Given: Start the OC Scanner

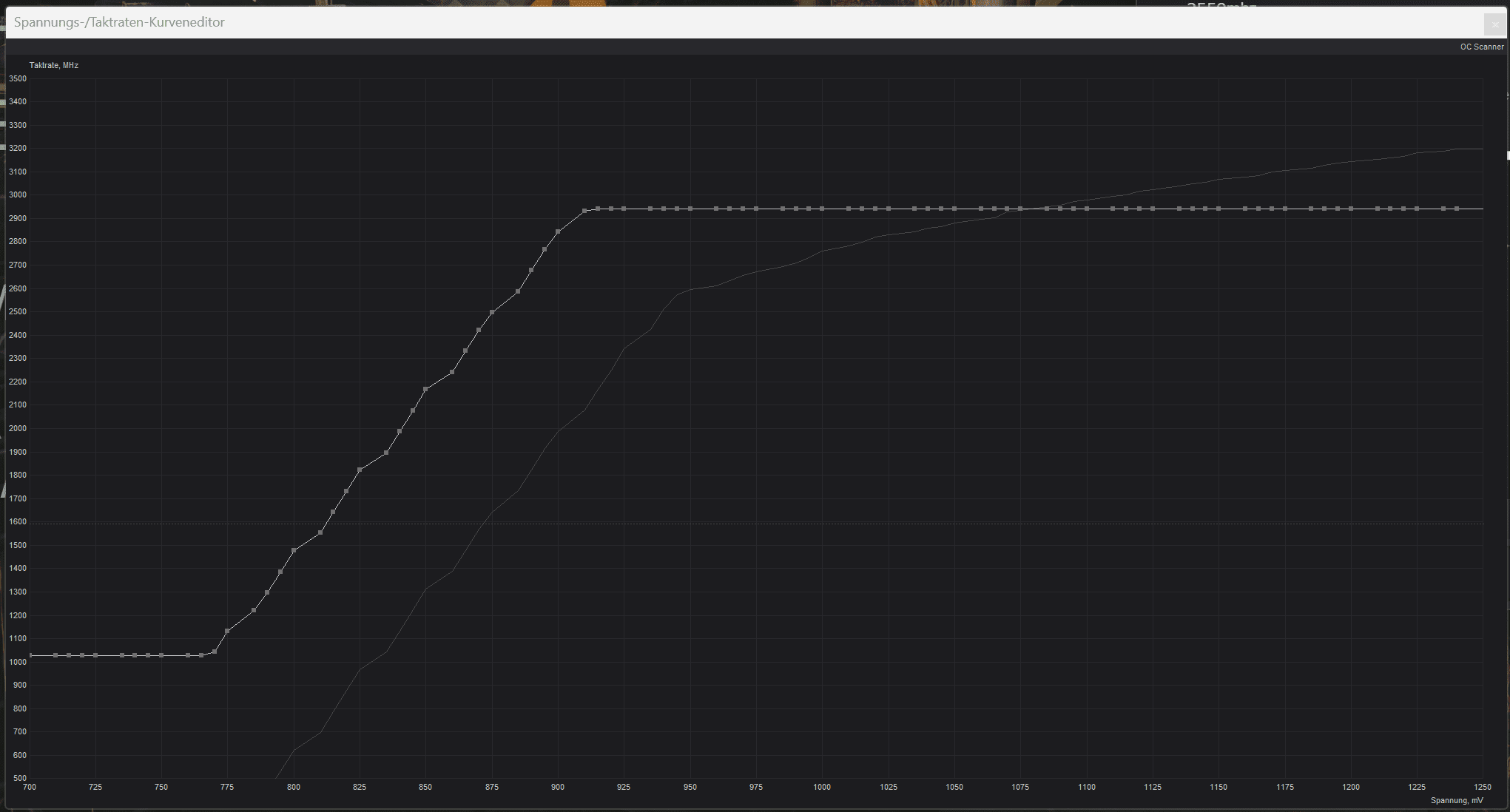Looking at the screenshot, I should point(1481,47).
